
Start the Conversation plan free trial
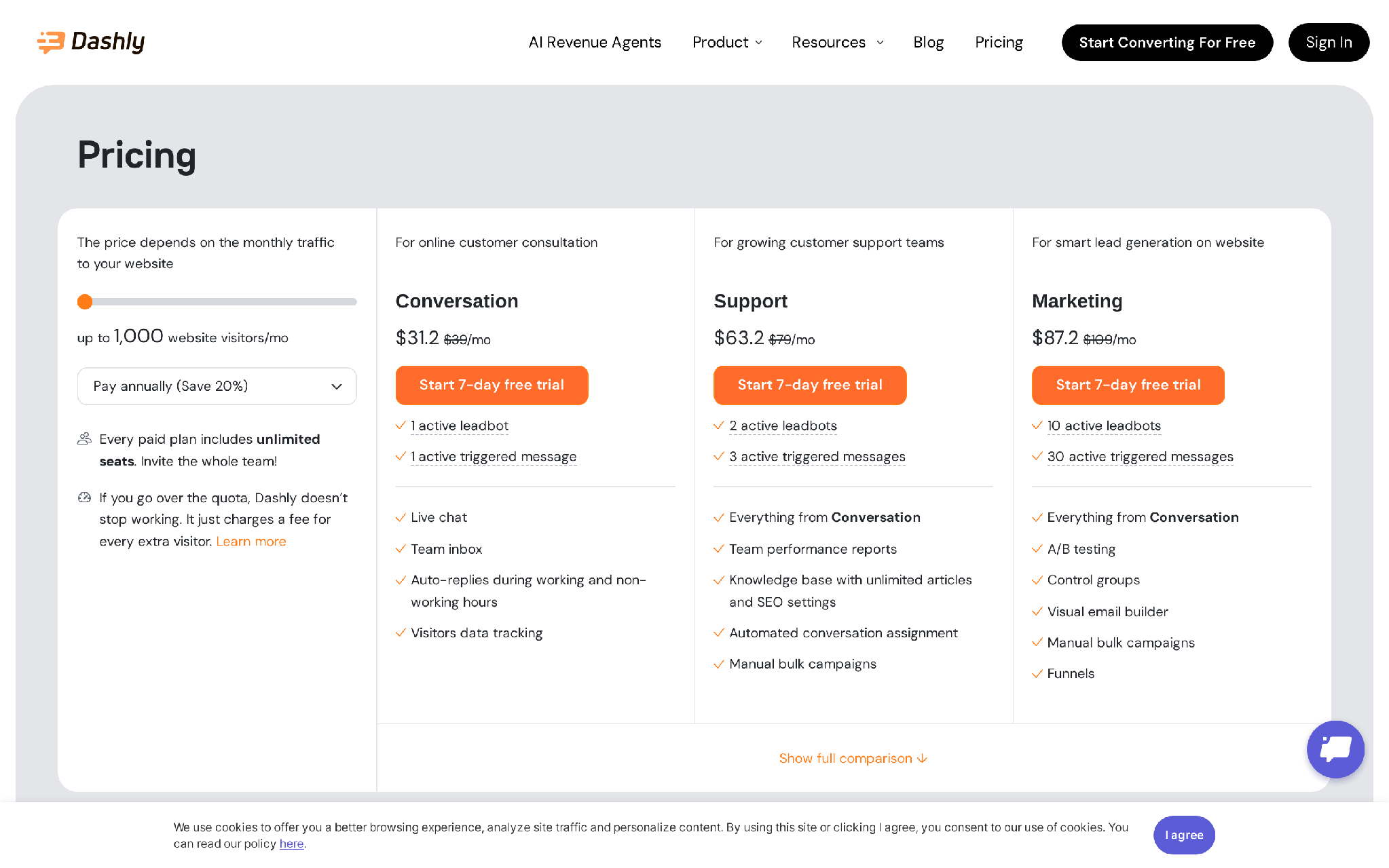click(492, 385)
